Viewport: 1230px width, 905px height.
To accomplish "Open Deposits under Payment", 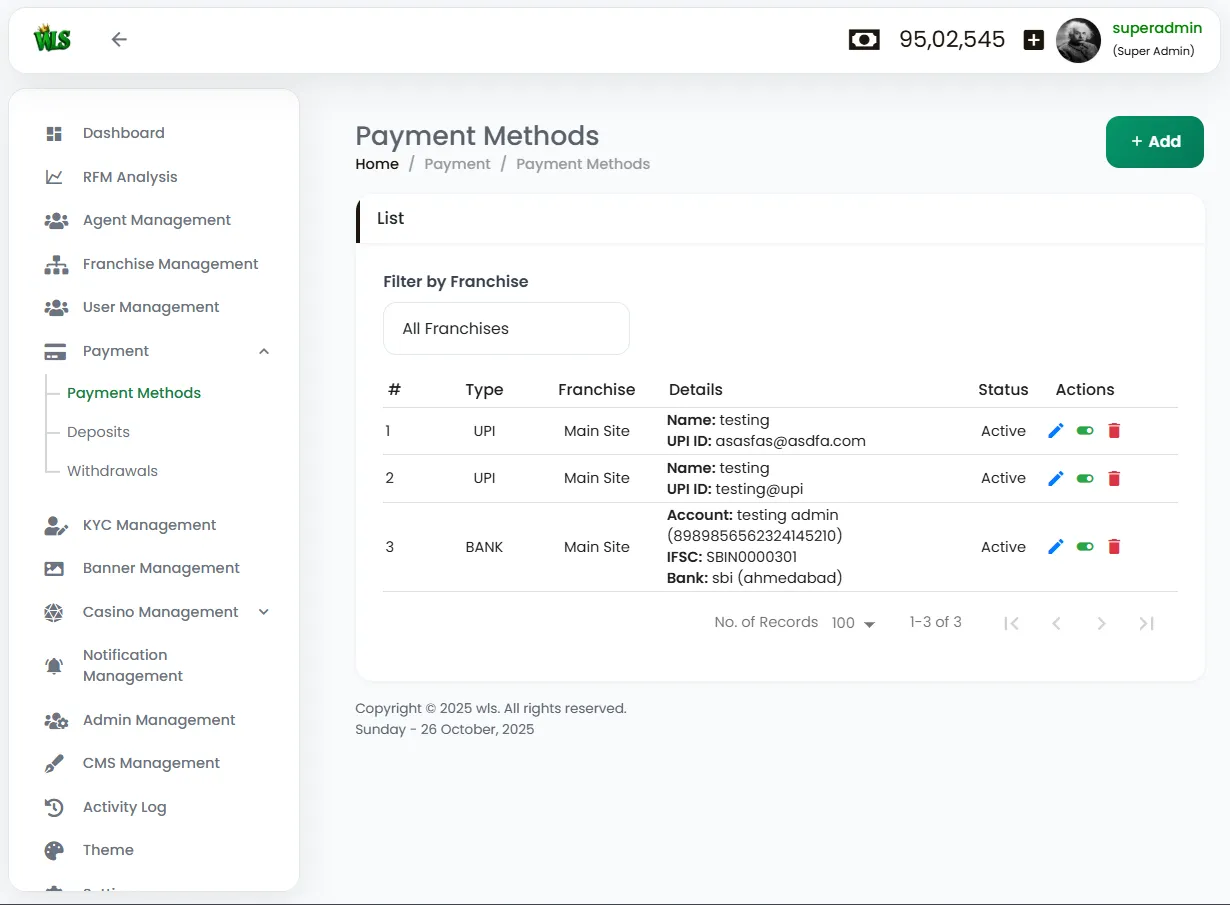I will pyautogui.click(x=98, y=432).
